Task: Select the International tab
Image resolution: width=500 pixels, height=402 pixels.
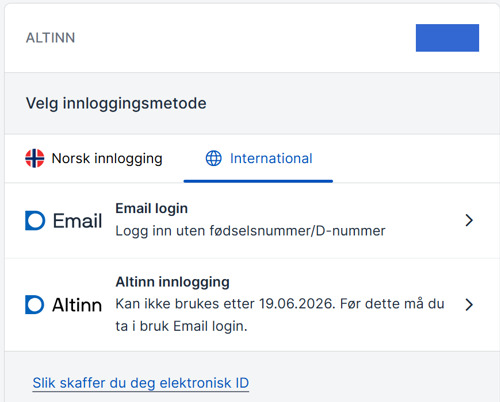Action: (259, 158)
